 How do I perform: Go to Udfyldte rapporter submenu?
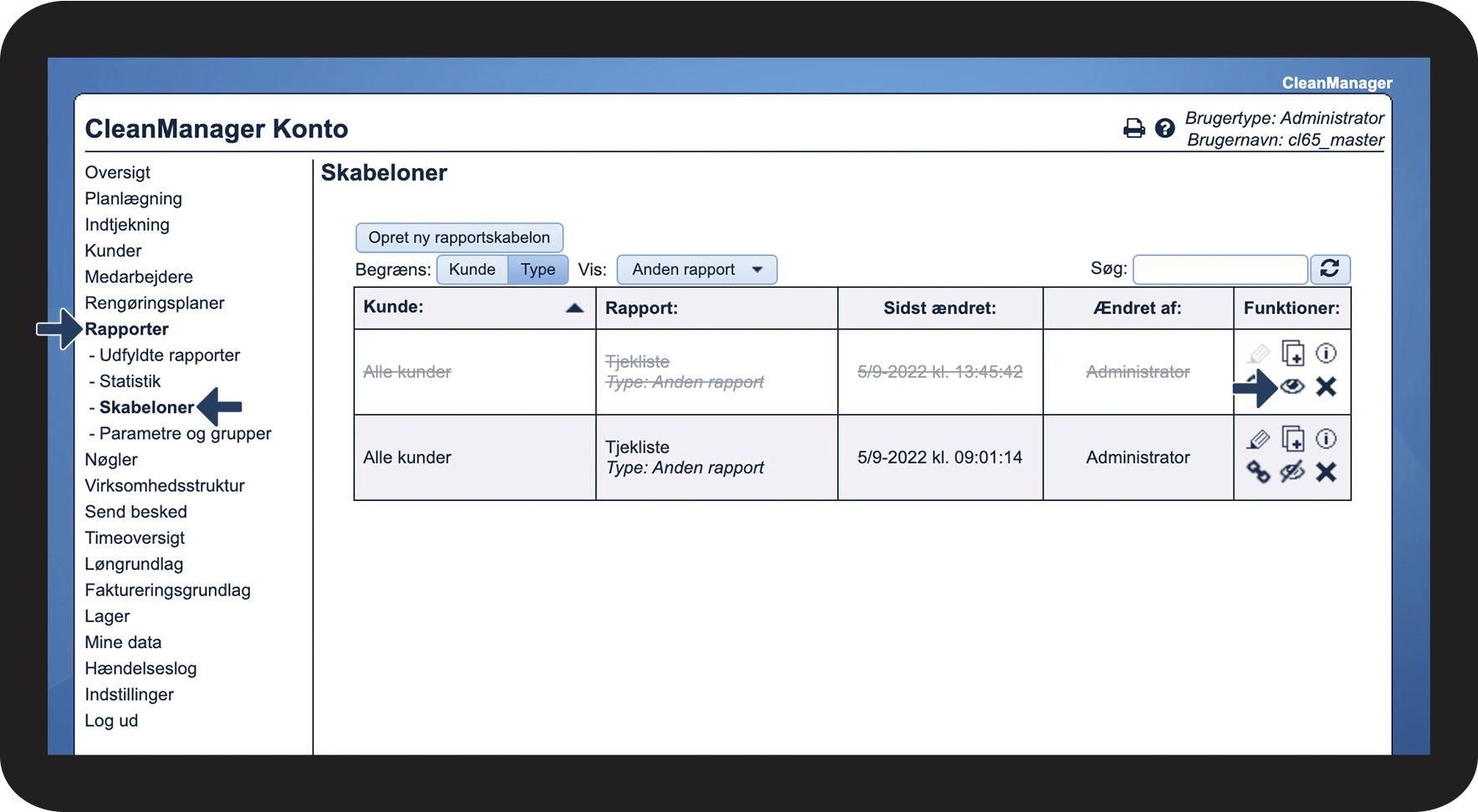170,355
